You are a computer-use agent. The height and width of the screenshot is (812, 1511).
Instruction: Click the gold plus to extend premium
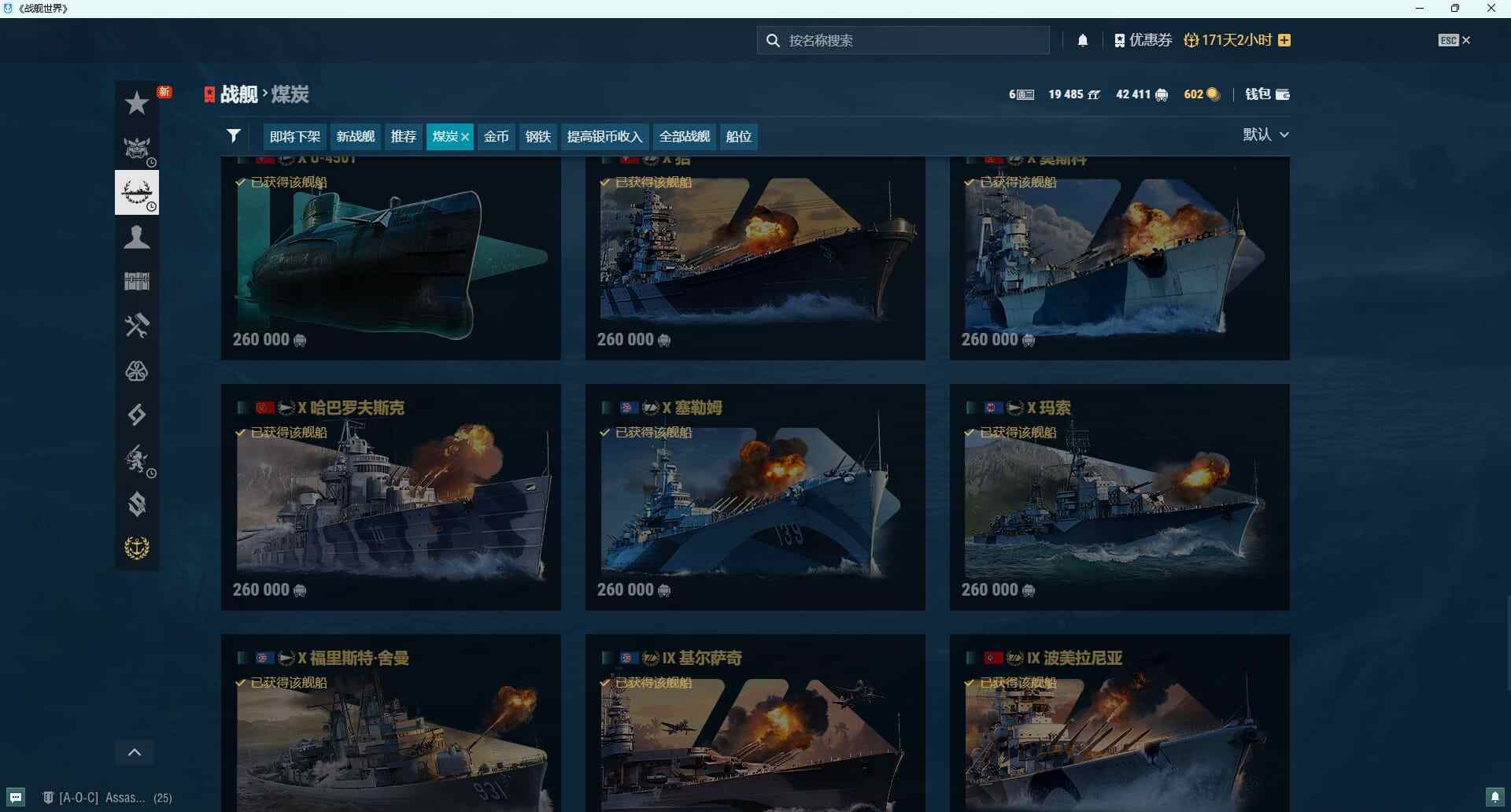click(x=1284, y=40)
